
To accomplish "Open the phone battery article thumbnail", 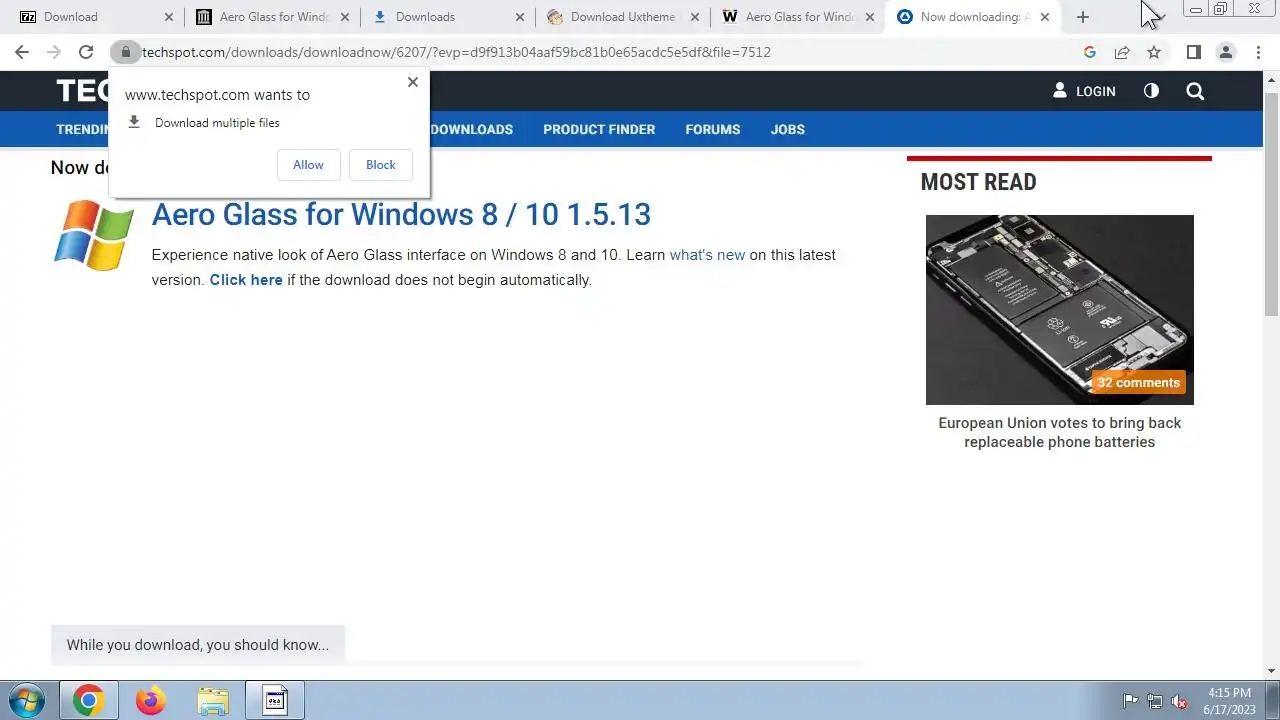I will [1059, 310].
